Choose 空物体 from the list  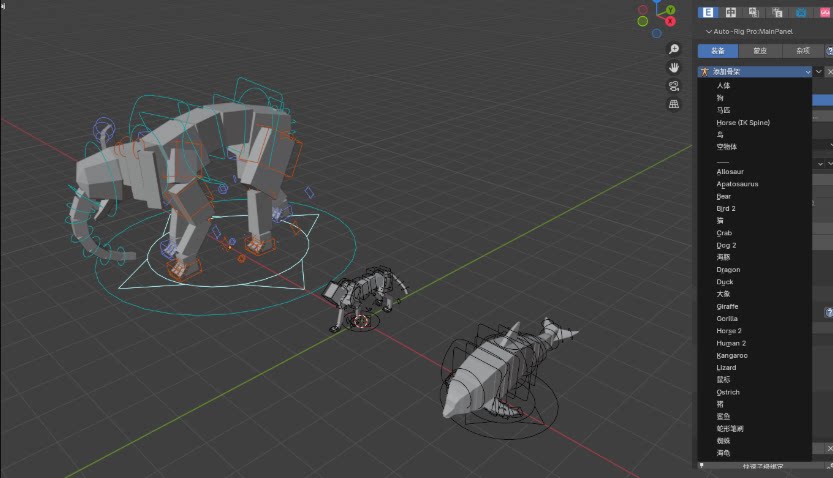coord(726,147)
